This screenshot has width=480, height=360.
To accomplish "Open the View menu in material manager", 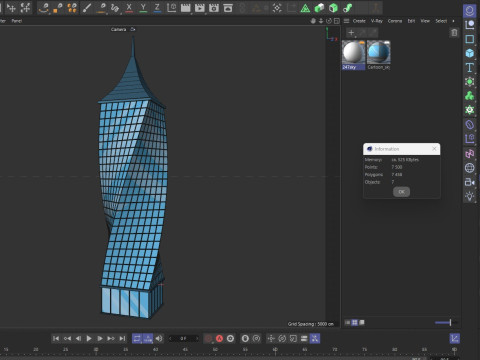I will click(x=425, y=21).
